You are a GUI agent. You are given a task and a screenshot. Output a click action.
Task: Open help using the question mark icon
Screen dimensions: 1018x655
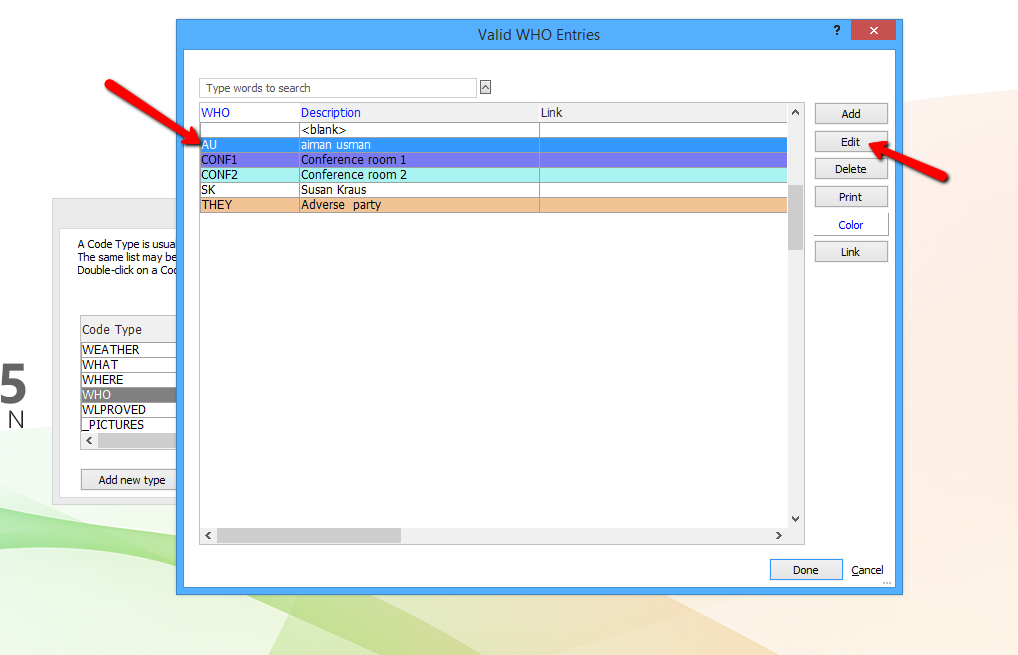[836, 30]
